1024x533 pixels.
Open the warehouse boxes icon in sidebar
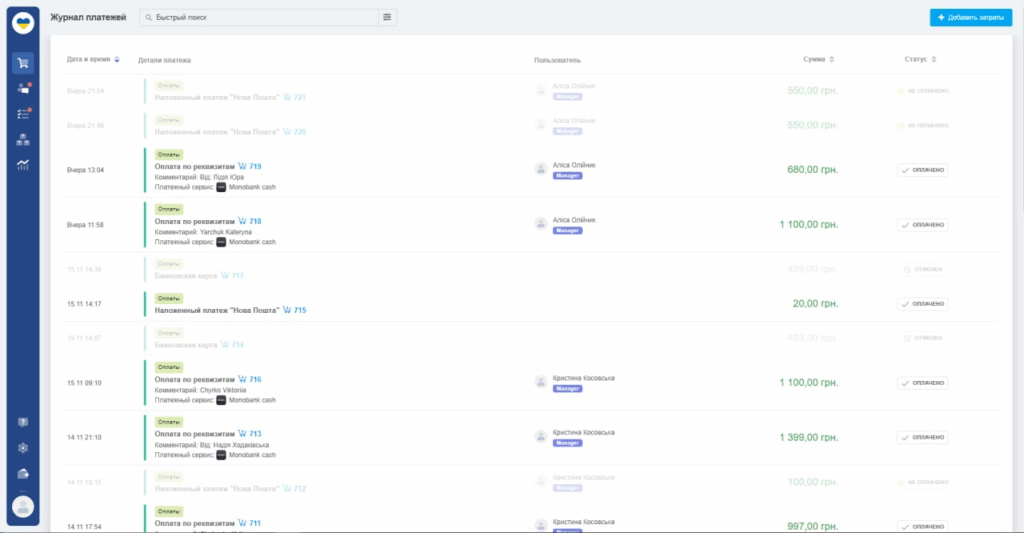[x=23, y=140]
